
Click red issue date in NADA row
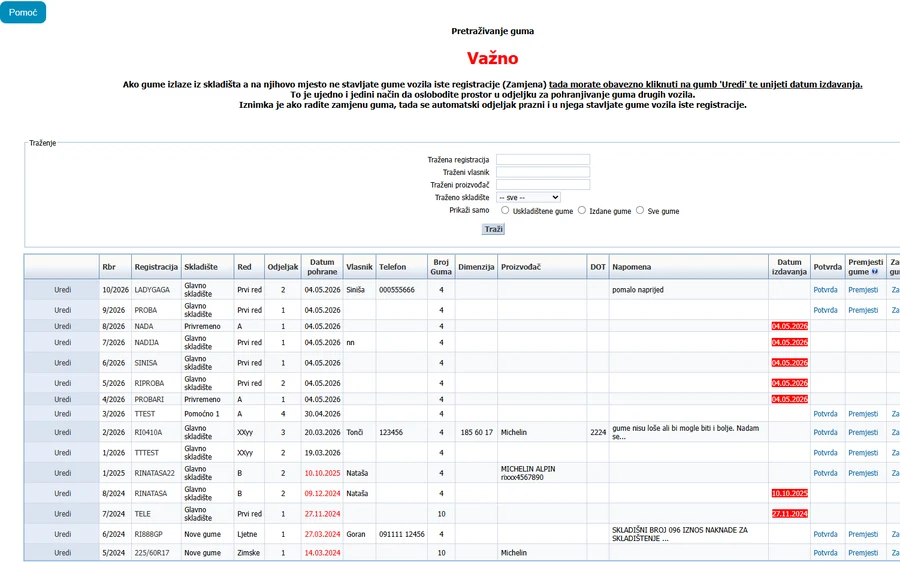[789, 326]
